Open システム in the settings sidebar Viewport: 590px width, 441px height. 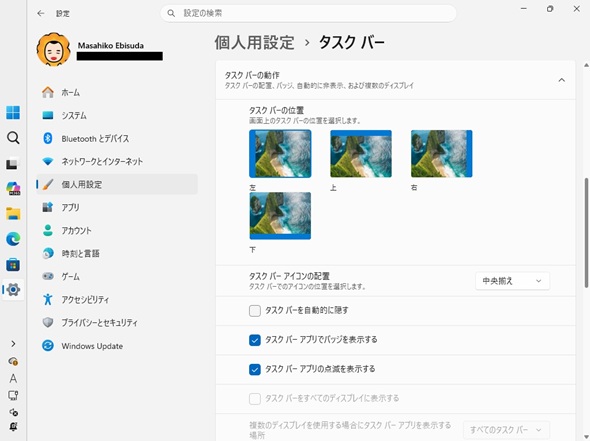pos(117,116)
